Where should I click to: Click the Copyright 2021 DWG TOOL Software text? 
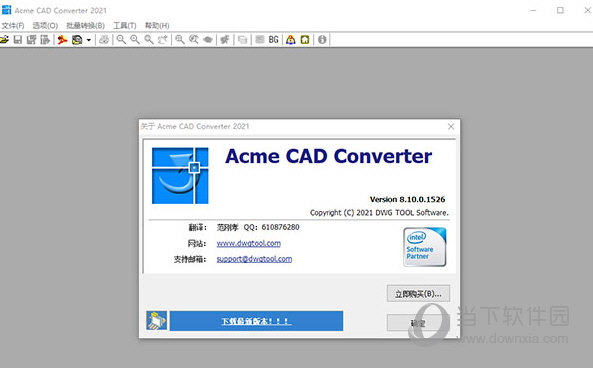pyautogui.click(x=379, y=213)
